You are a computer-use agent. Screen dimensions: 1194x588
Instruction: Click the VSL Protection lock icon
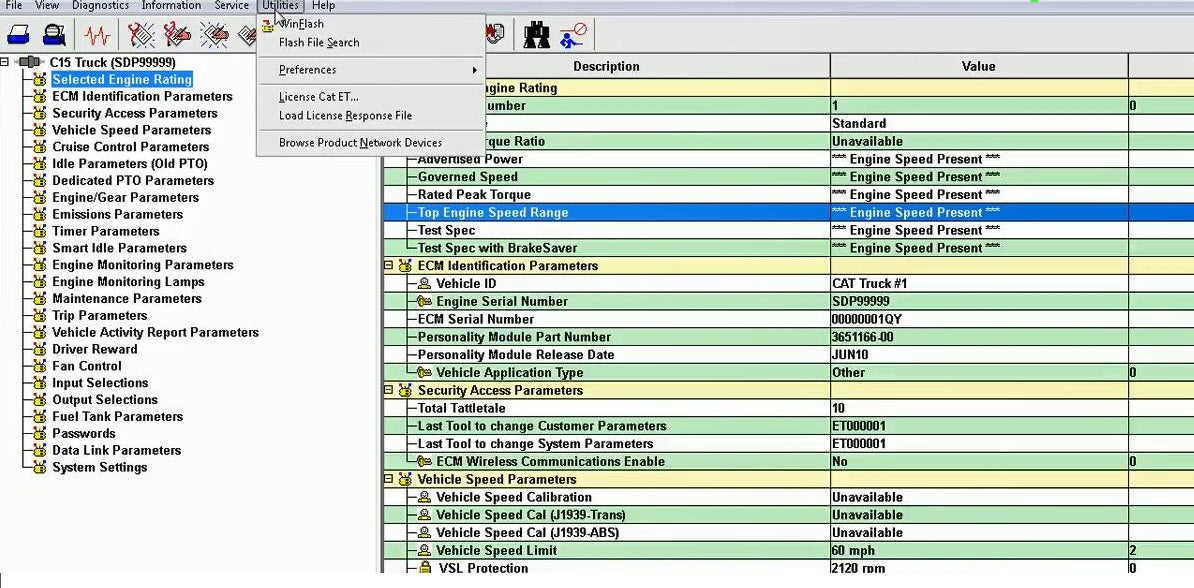point(424,568)
